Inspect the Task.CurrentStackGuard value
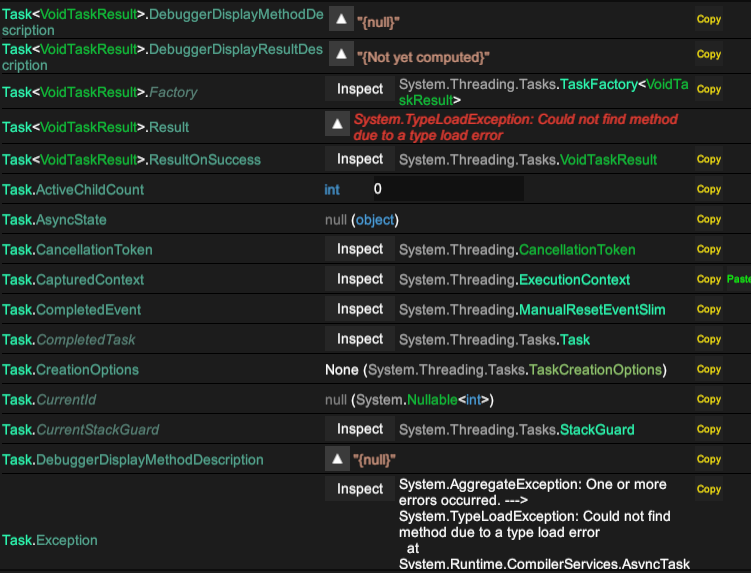751x573 pixels. [x=360, y=429]
